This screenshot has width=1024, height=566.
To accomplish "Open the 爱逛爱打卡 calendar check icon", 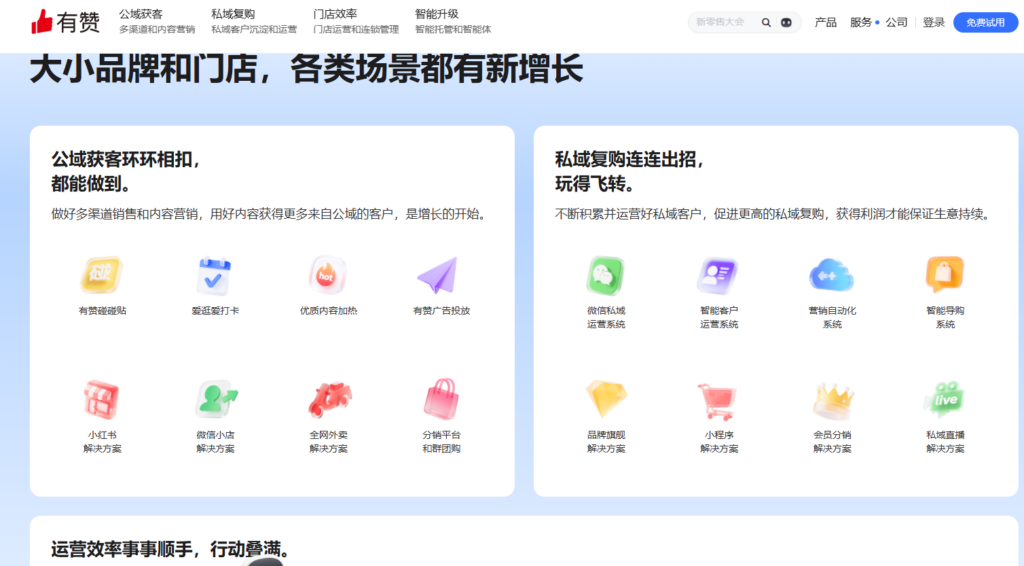I will click(x=215, y=274).
